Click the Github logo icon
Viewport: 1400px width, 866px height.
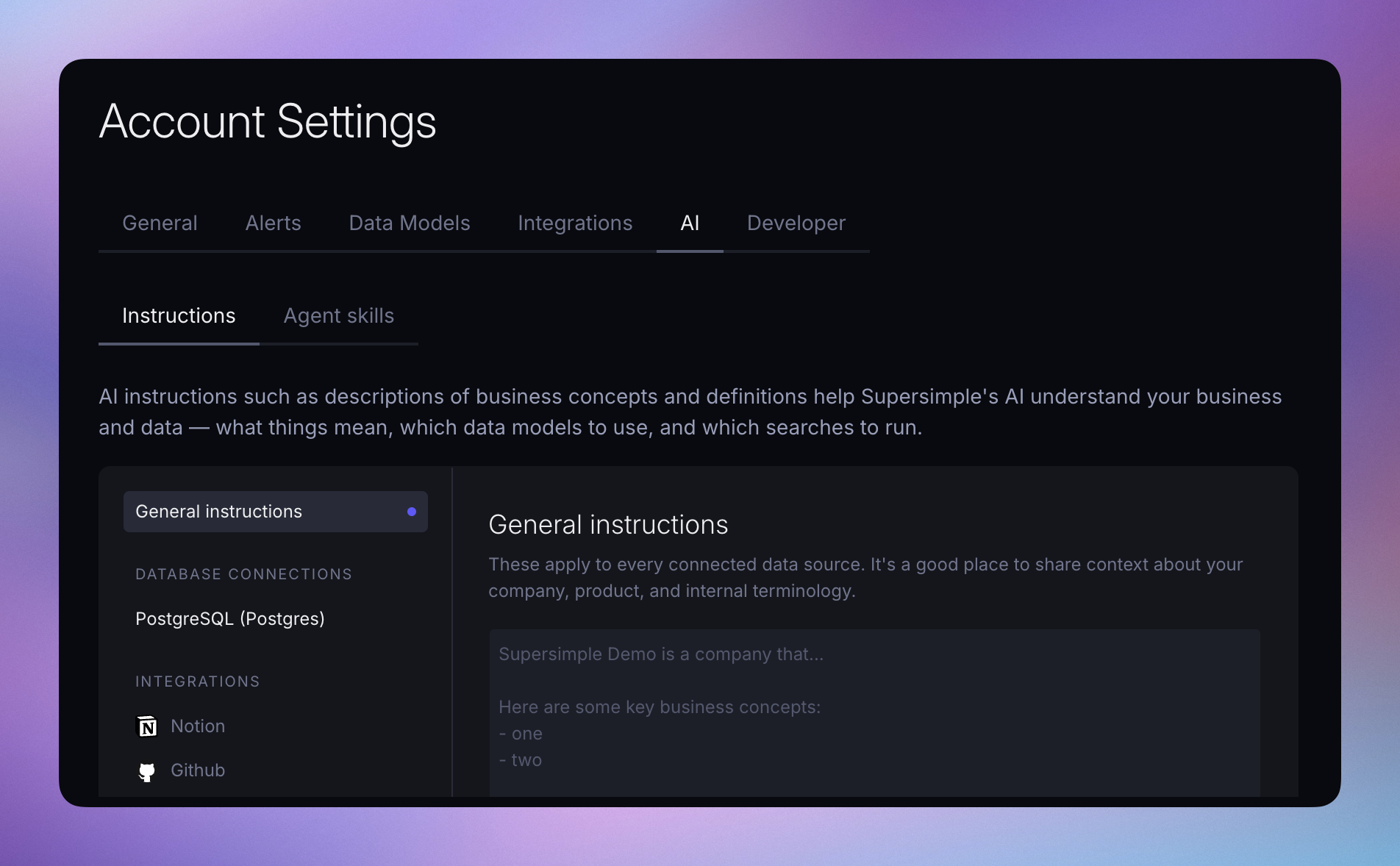(147, 771)
